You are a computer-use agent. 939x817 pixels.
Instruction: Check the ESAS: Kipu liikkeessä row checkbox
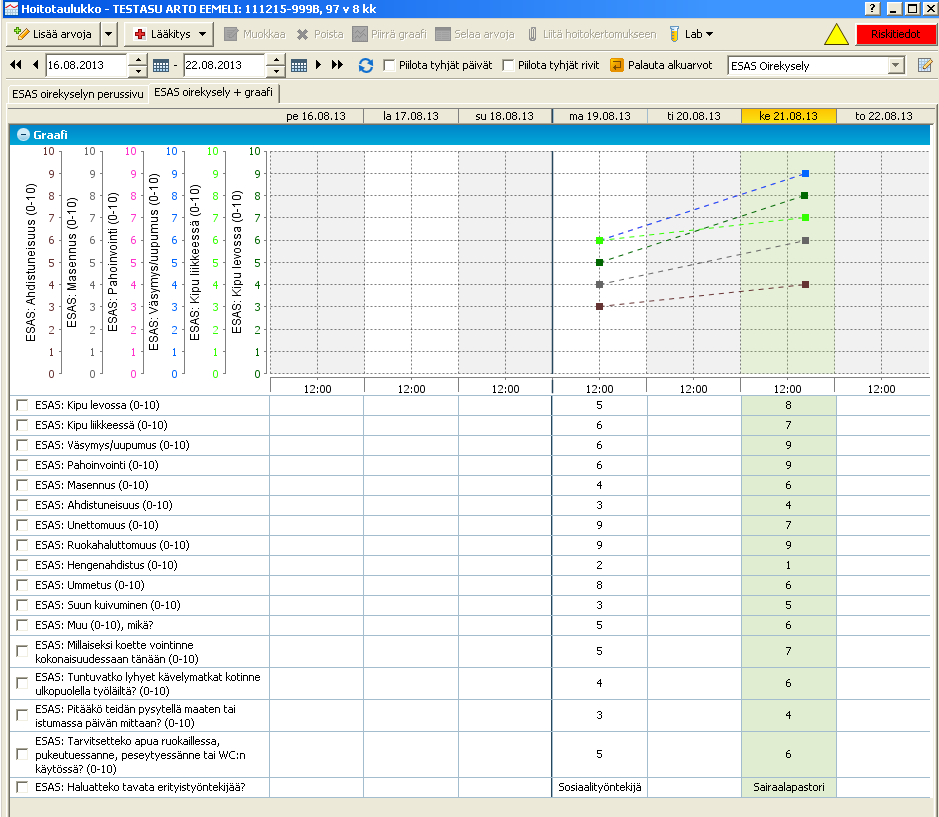click(22, 425)
